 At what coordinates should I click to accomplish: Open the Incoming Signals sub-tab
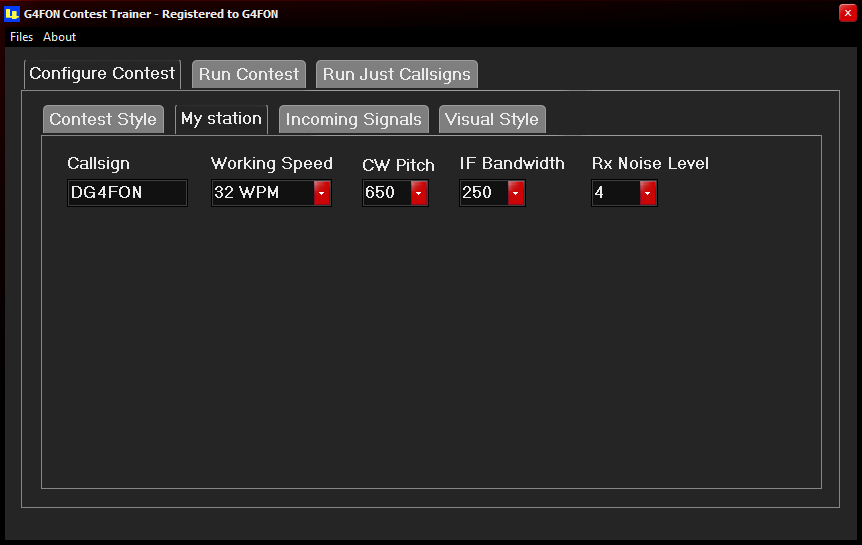click(353, 119)
